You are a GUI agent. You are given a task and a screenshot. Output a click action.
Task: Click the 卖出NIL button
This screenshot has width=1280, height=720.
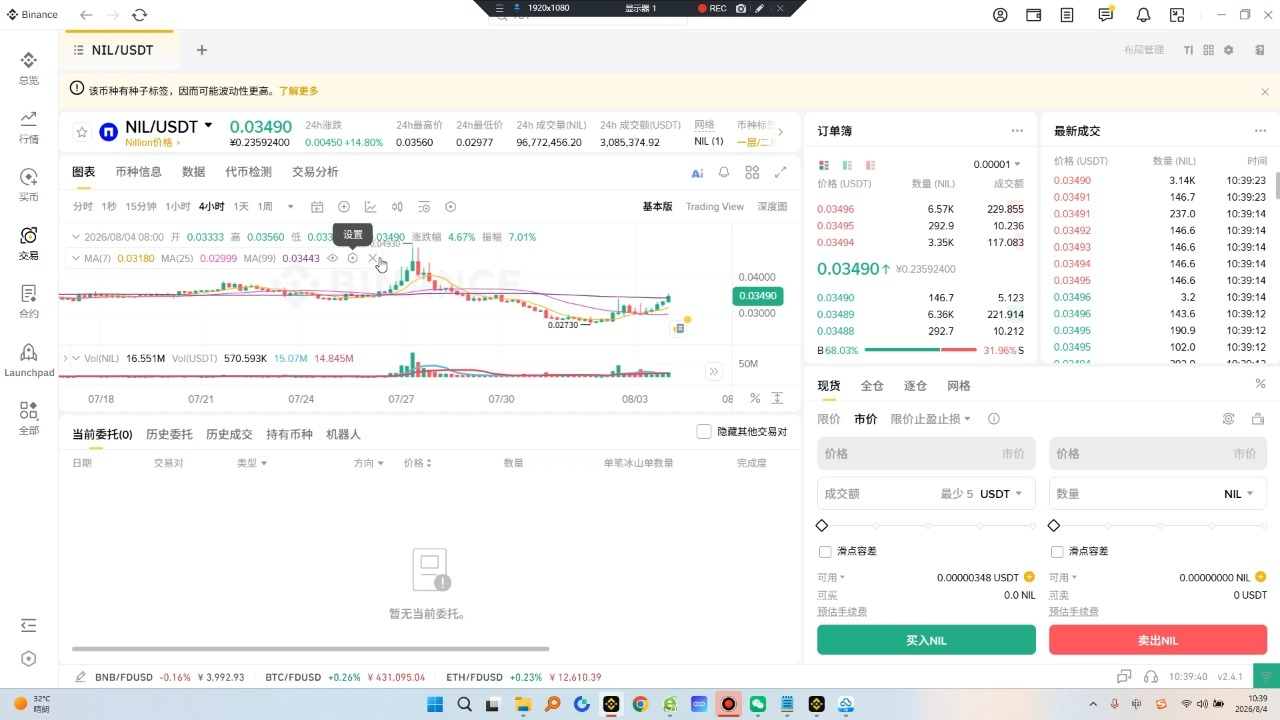point(1158,640)
